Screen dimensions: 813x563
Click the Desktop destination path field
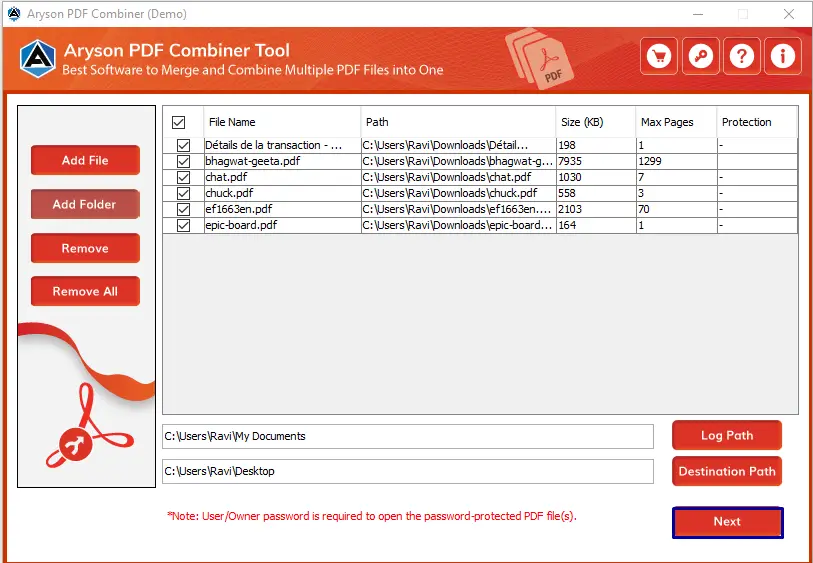(x=407, y=471)
